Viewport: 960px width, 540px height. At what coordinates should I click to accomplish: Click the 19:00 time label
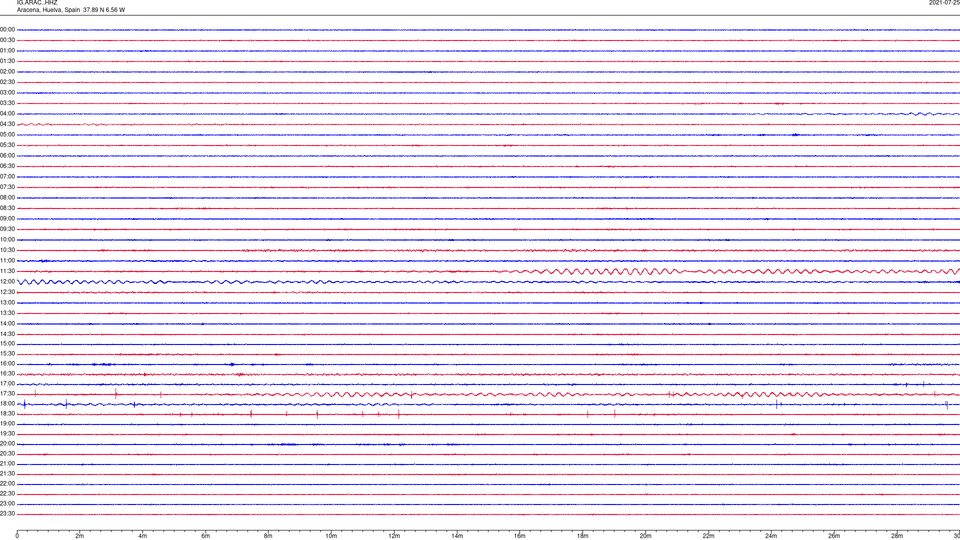pos(7,424)
